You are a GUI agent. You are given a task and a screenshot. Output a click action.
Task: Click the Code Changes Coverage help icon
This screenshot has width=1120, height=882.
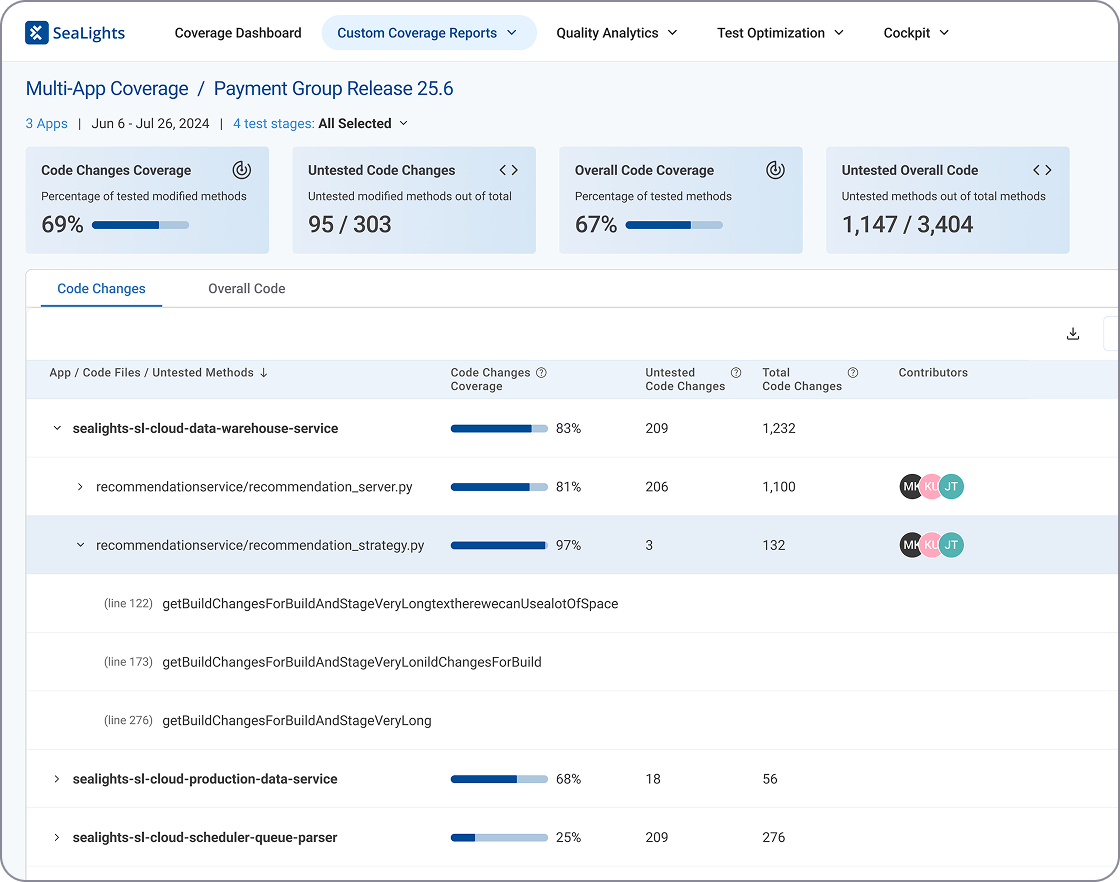click(541, 373)
